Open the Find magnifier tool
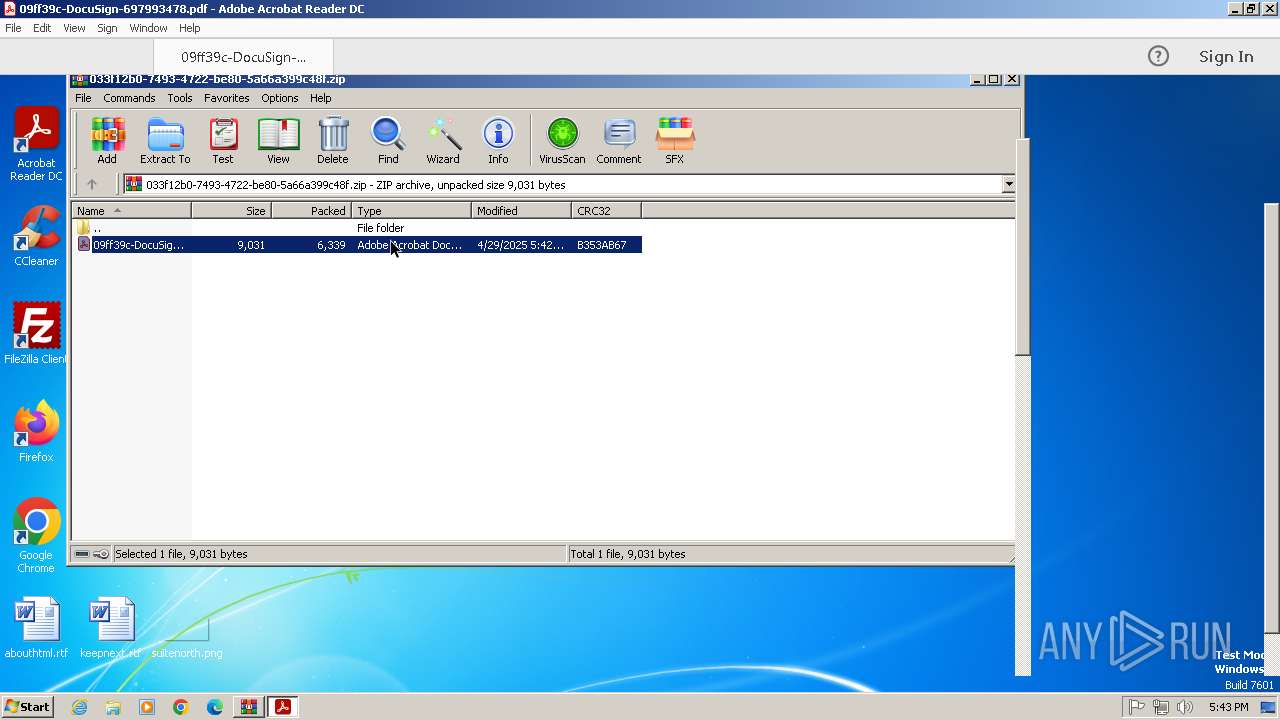 388,140
